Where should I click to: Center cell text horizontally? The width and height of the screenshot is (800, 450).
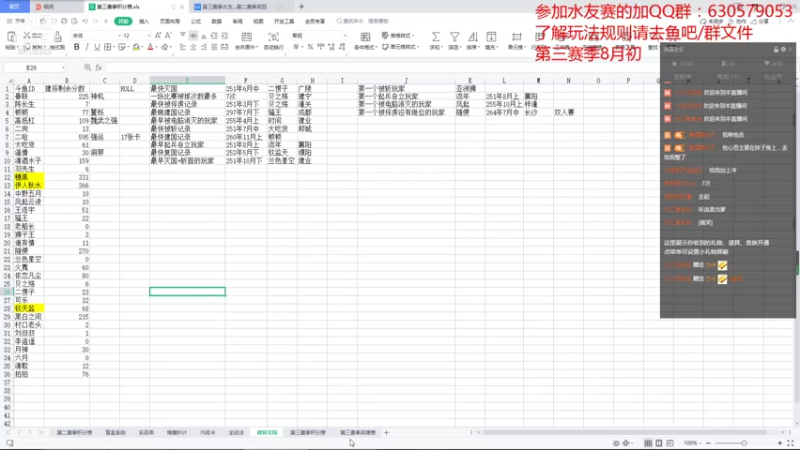[193, 47]
